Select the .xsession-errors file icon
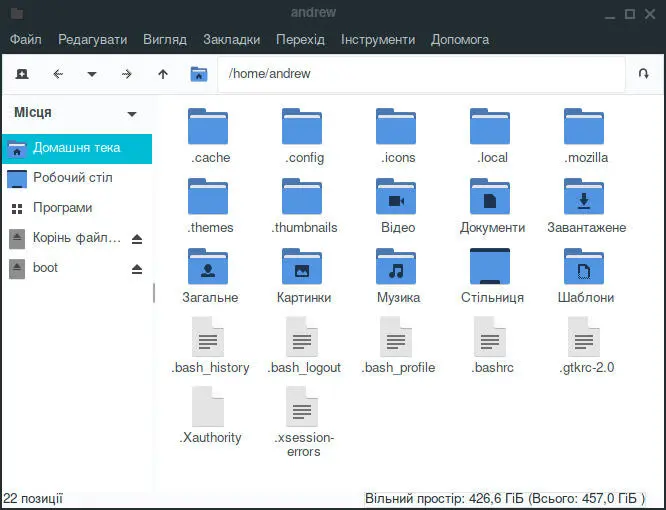The image size is (666, 510). pos(302,407)
